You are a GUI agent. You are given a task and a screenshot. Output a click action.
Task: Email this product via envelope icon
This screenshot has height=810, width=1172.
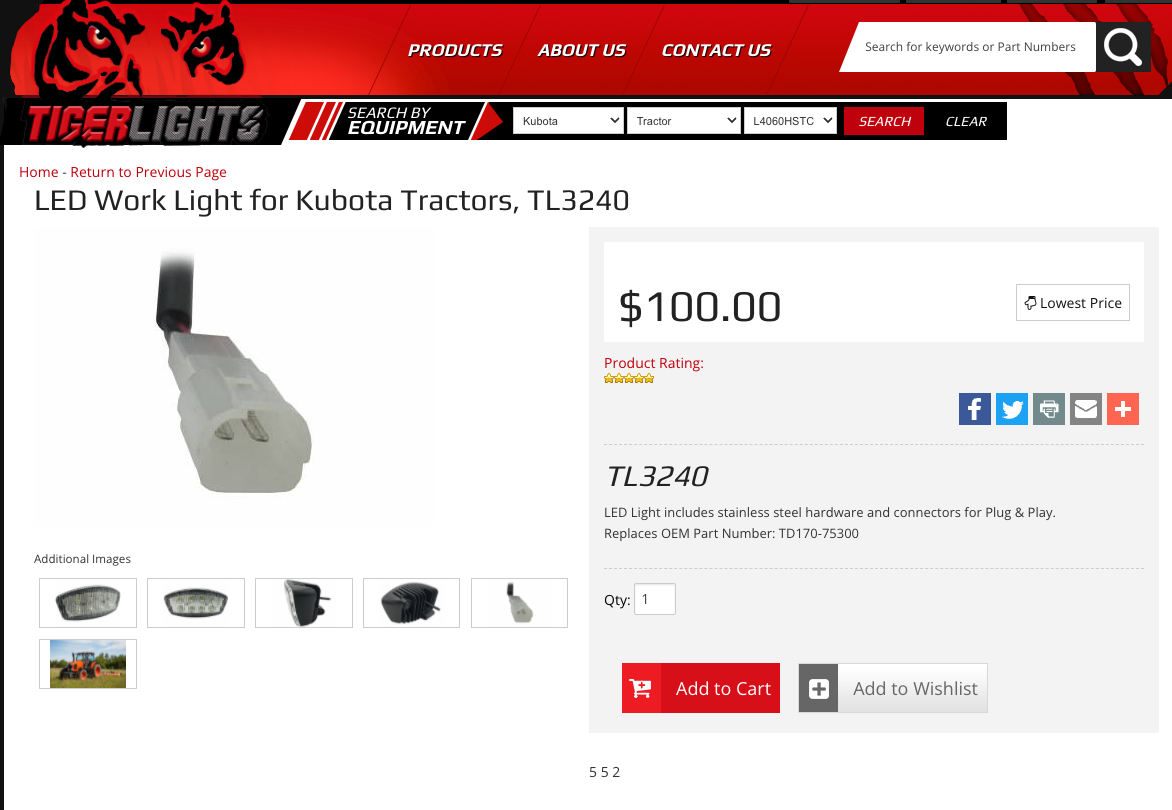[x=1086, y=409]
